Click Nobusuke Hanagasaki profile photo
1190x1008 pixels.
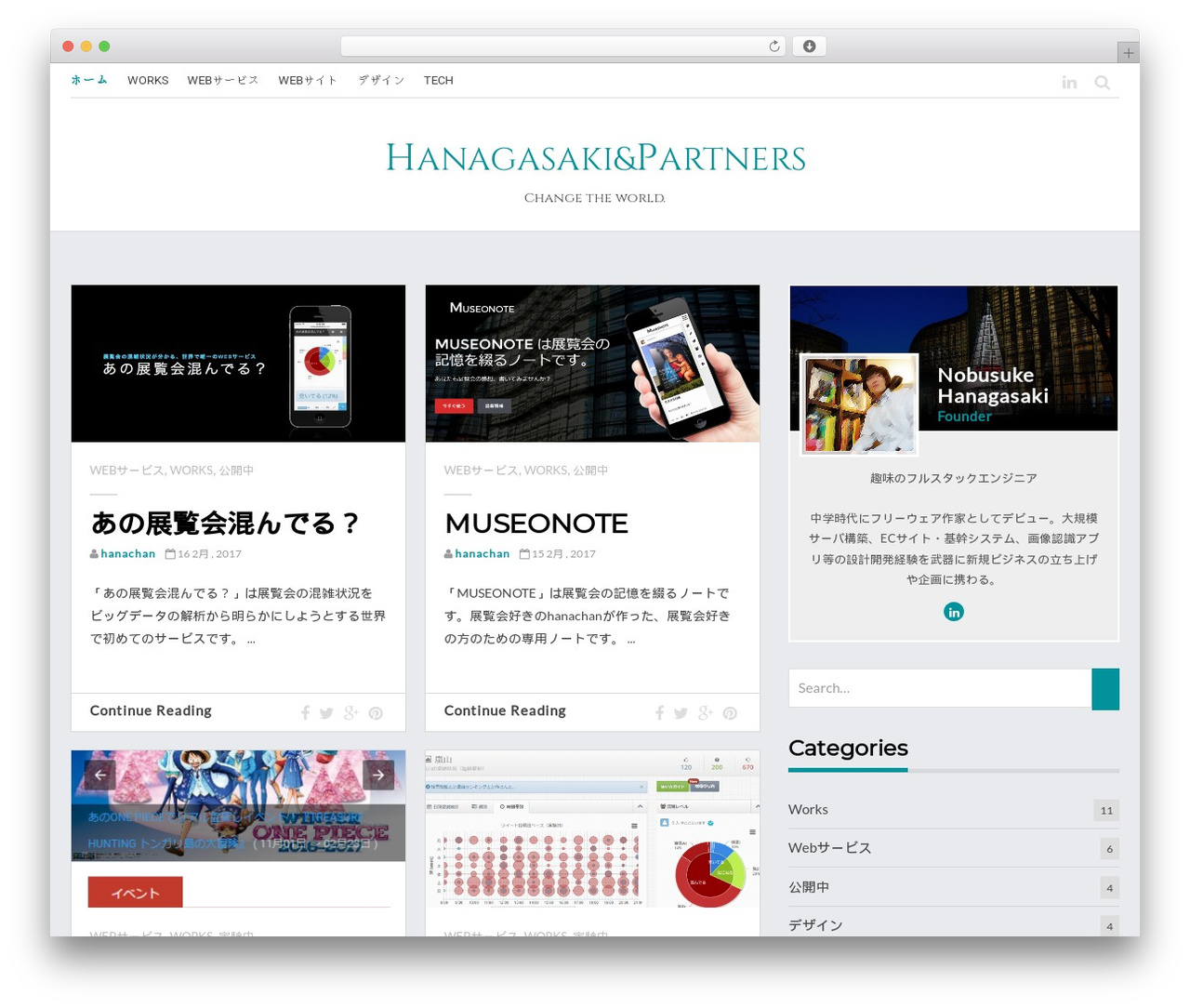(859, 405)
